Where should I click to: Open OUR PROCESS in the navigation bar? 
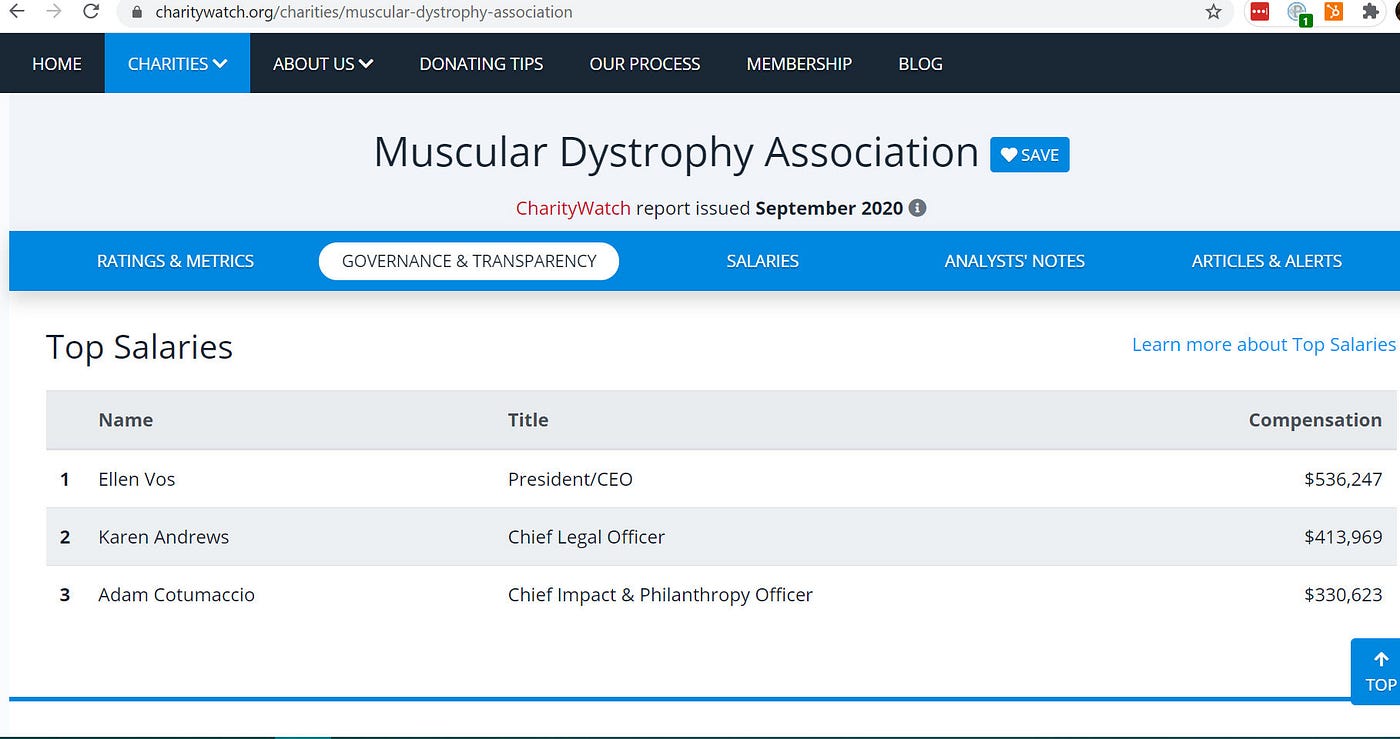point(645,63)
